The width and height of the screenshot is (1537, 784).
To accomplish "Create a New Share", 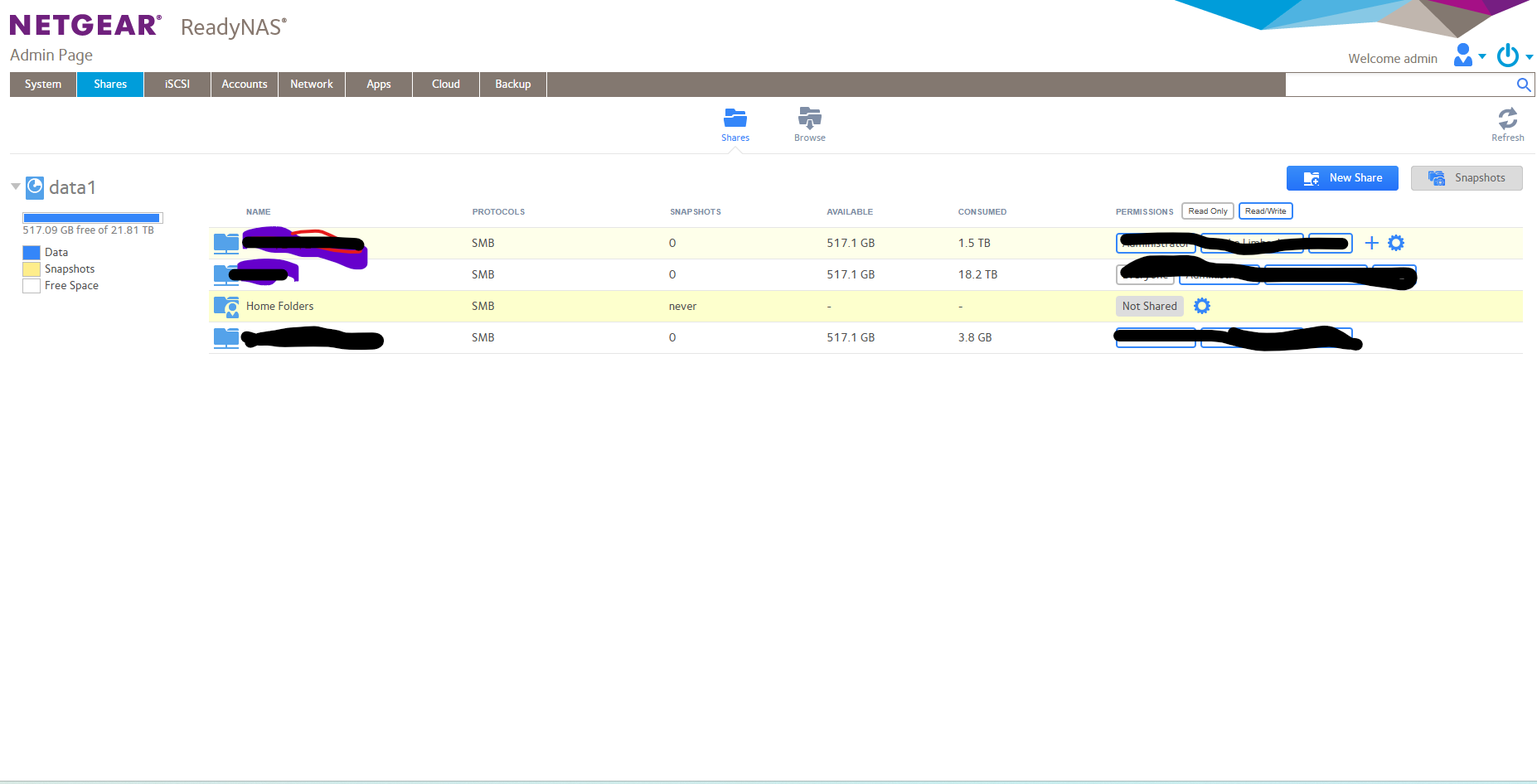I will (x=1342, y=177).
